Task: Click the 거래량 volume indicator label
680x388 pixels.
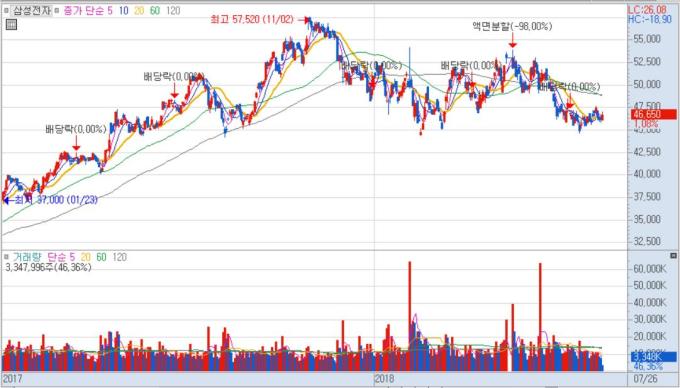Action: coord(27,257)
